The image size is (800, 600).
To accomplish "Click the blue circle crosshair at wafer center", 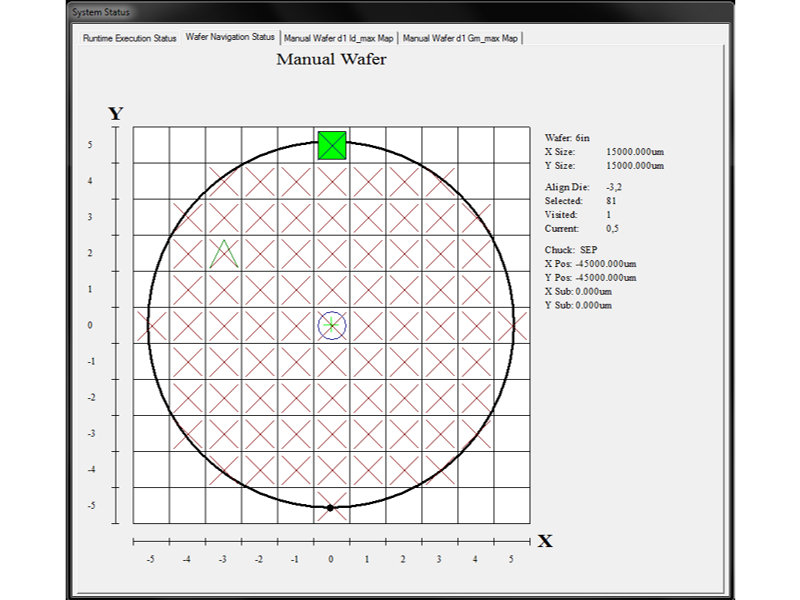I will click(x=332, y=325).
